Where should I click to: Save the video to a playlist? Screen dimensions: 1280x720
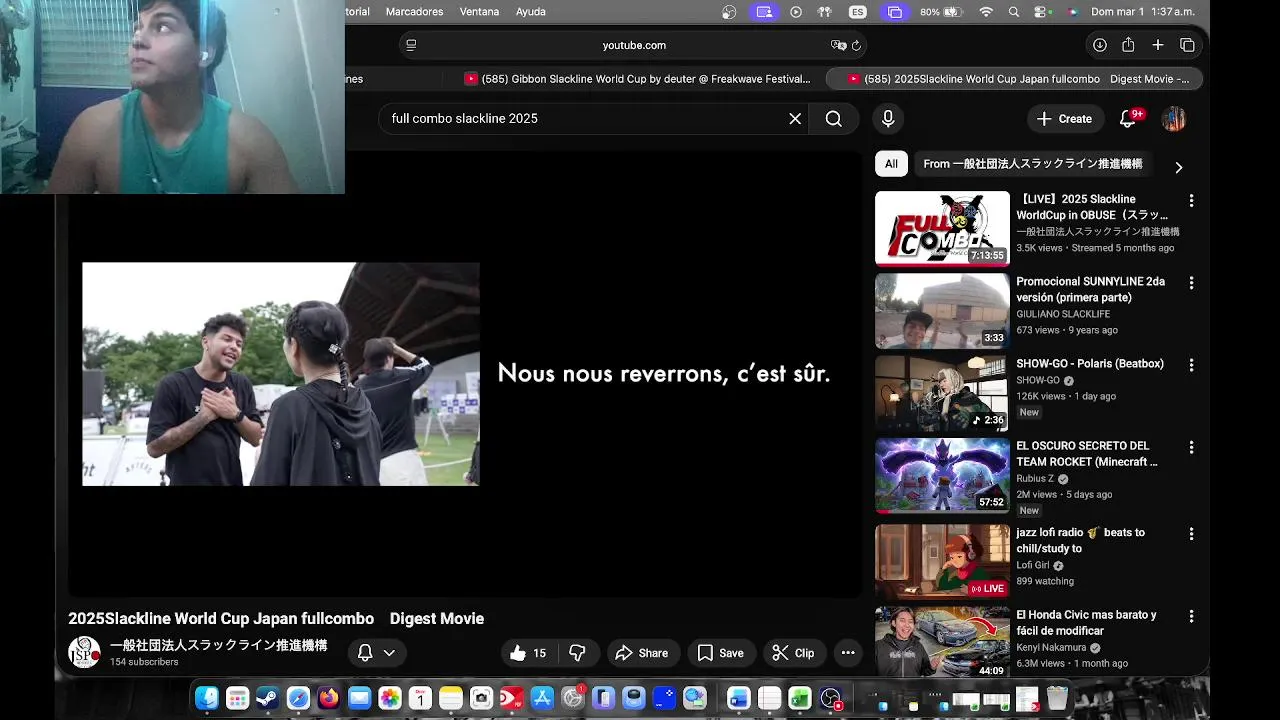click(x=721, y=653)
